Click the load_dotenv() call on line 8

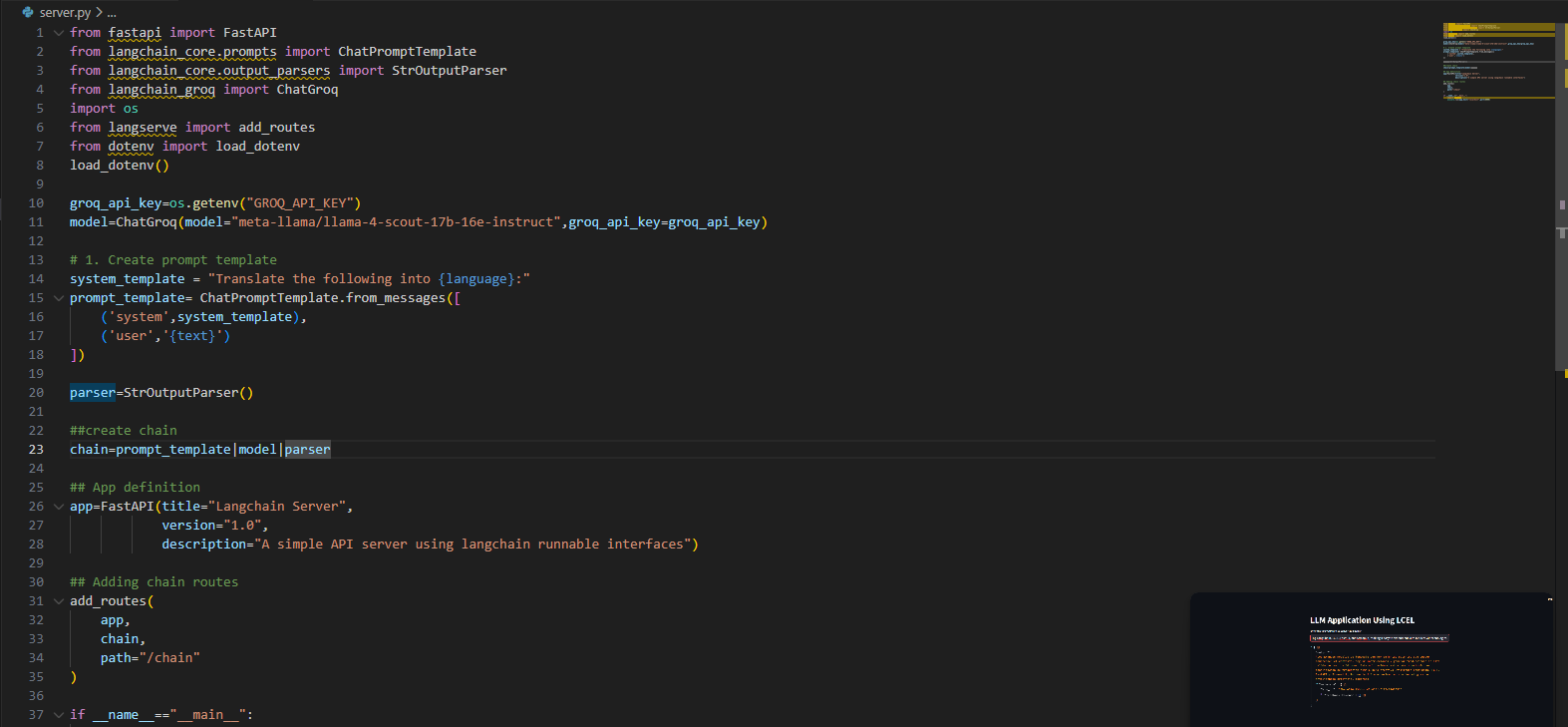pyautogui.click(x=120, y=166)
